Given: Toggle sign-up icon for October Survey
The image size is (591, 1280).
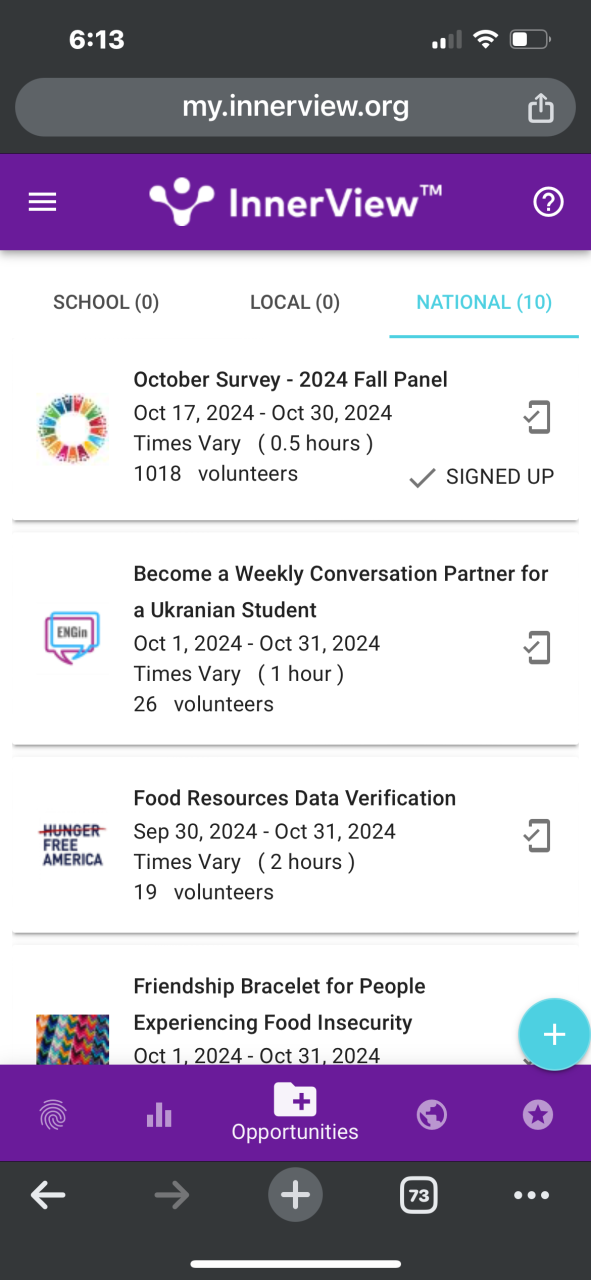Looking at the screenshot, I should [538, 417].
